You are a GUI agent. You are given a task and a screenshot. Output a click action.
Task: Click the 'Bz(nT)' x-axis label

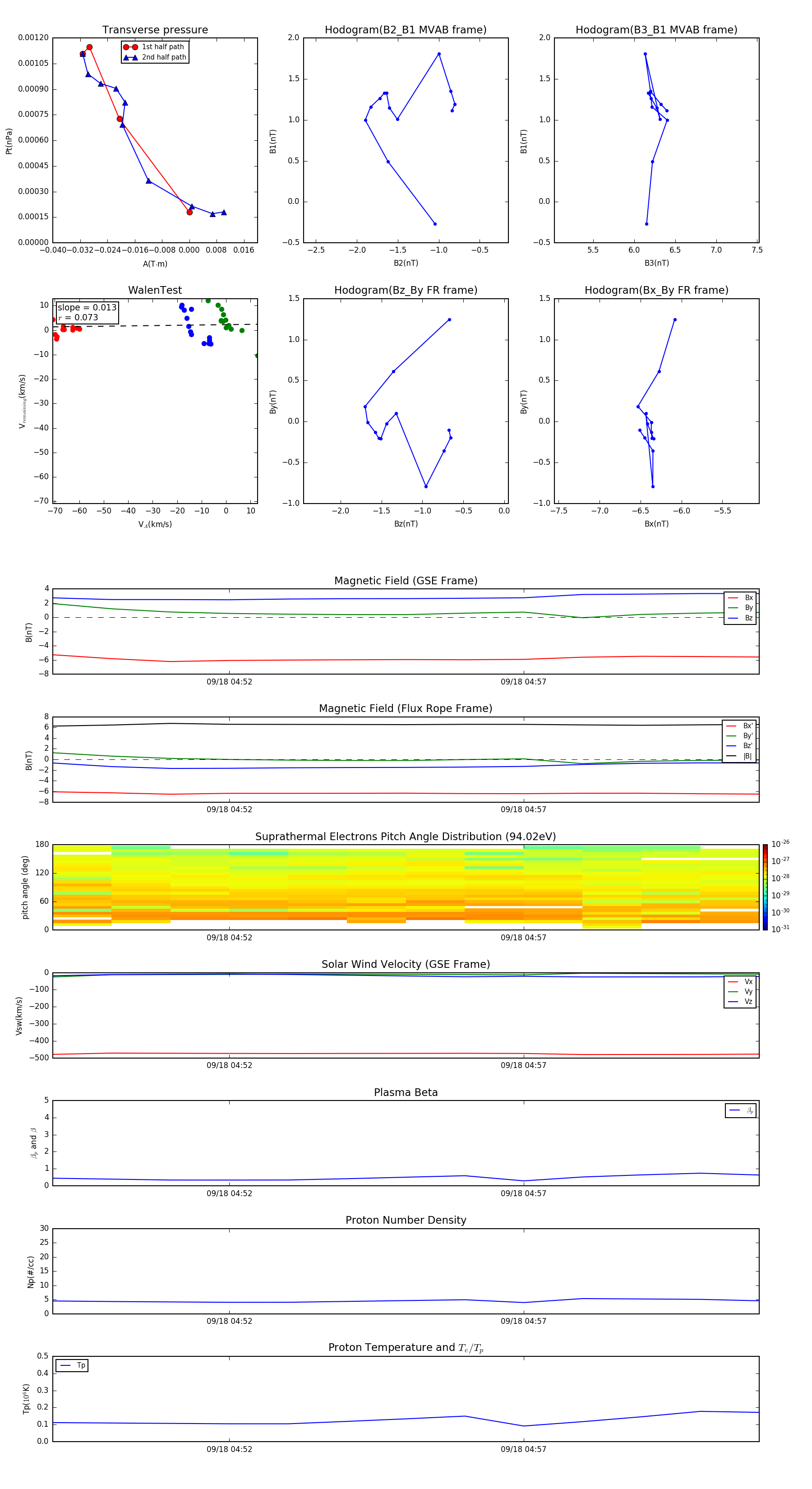tap(406, 524)
